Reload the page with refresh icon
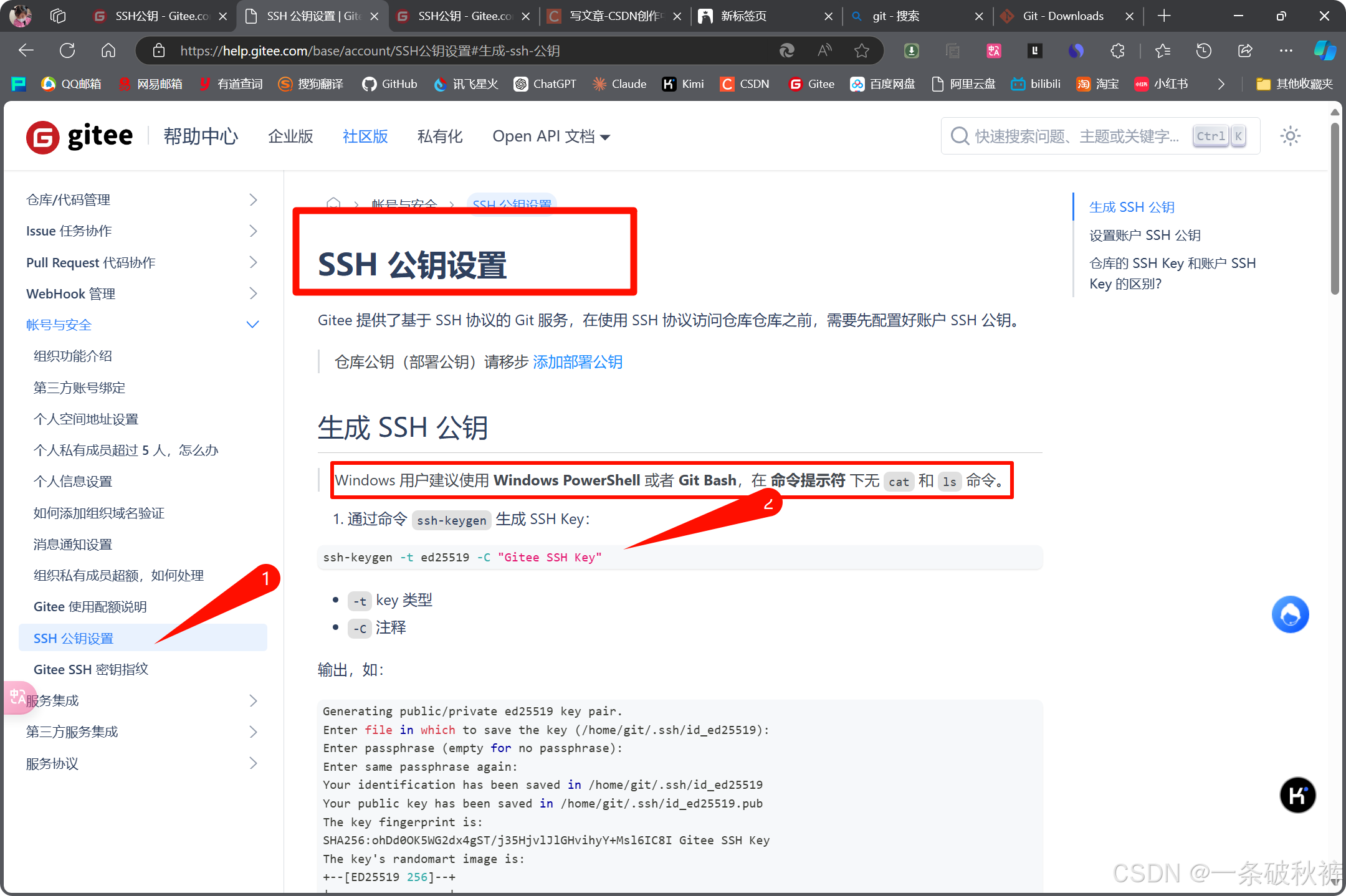1346x896 pixels. click(67, 50)
